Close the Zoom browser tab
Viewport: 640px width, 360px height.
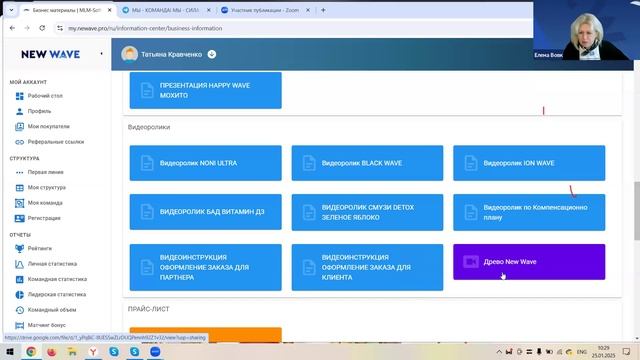pos(308,10)
